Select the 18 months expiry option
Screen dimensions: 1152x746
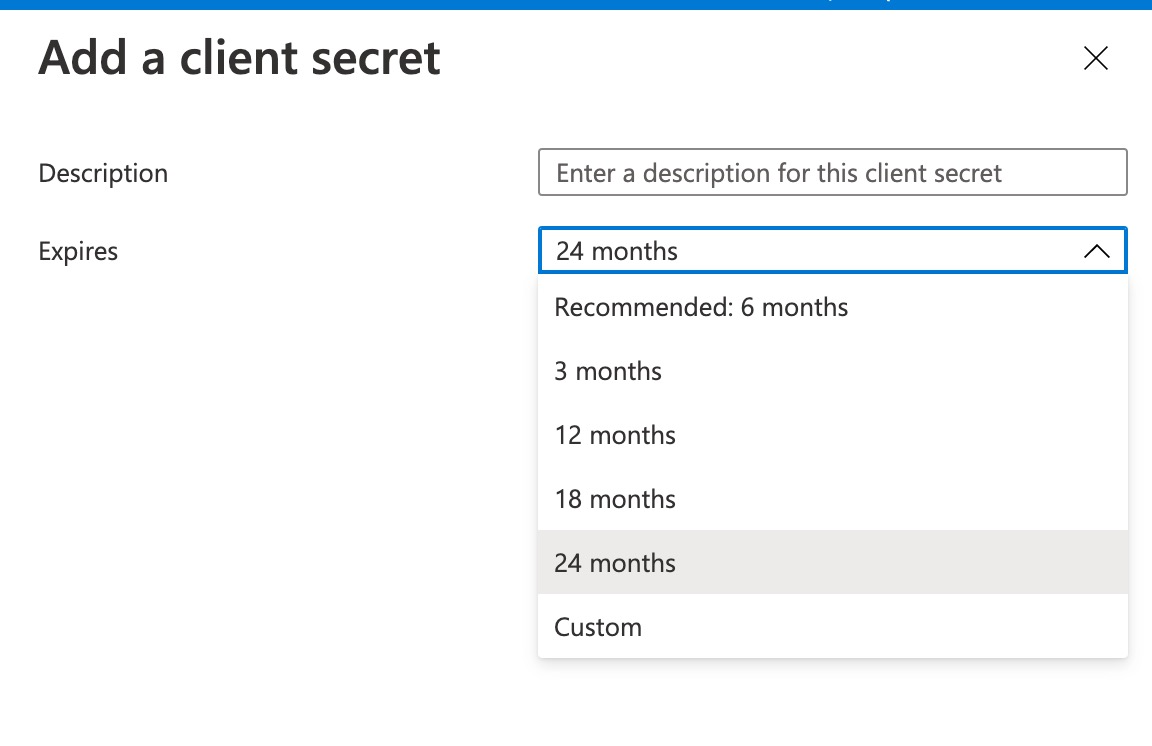(x=615, y=499)
